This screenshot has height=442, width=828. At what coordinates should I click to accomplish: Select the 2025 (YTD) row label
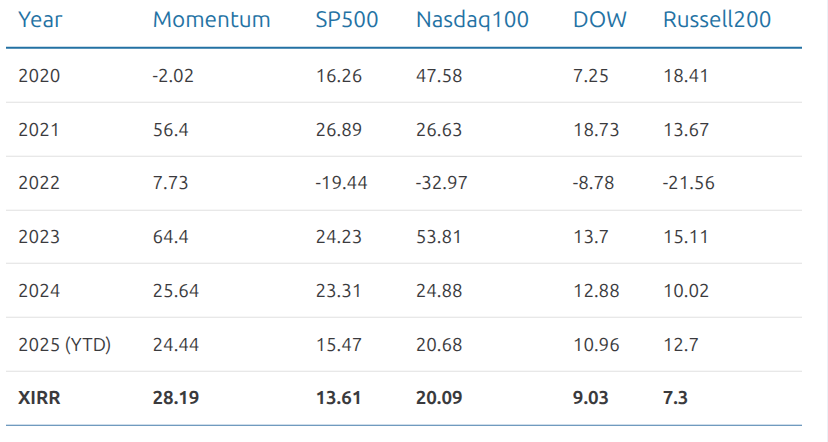coord(64,345)
